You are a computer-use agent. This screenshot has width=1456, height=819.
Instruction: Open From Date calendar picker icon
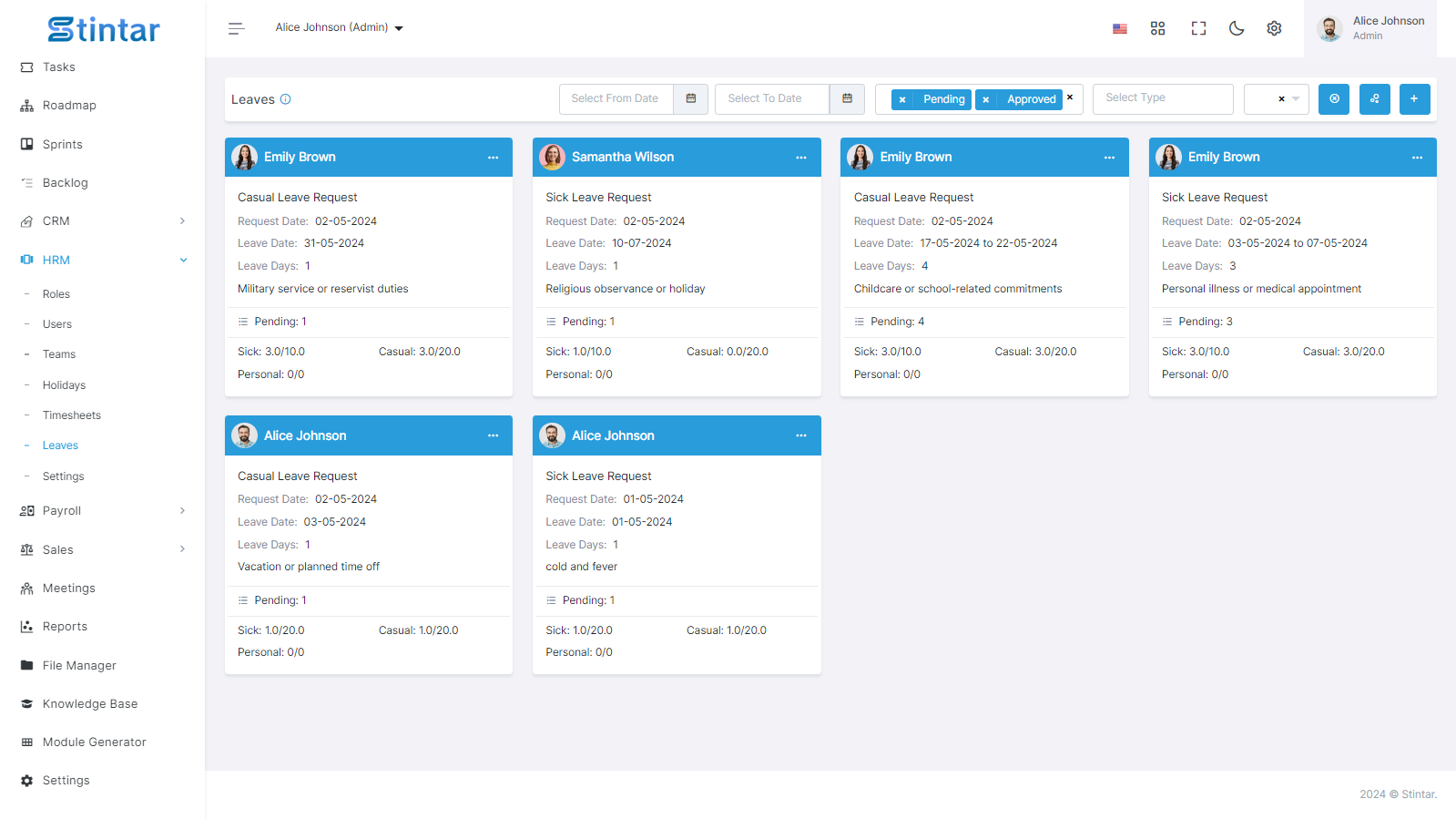tap(691, 98)
